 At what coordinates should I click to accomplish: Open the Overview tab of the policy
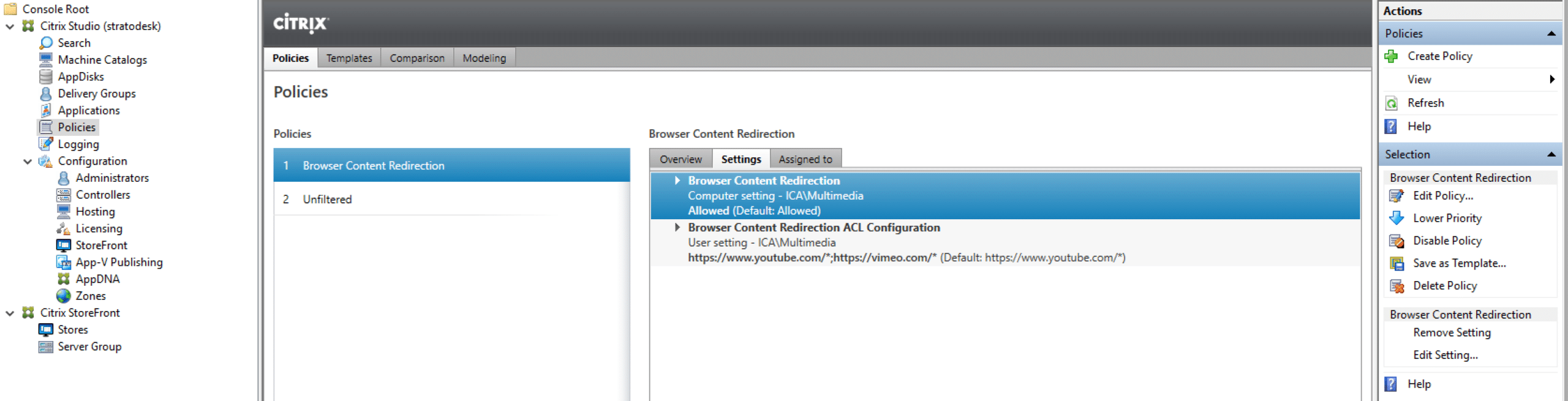coord(680,159)
